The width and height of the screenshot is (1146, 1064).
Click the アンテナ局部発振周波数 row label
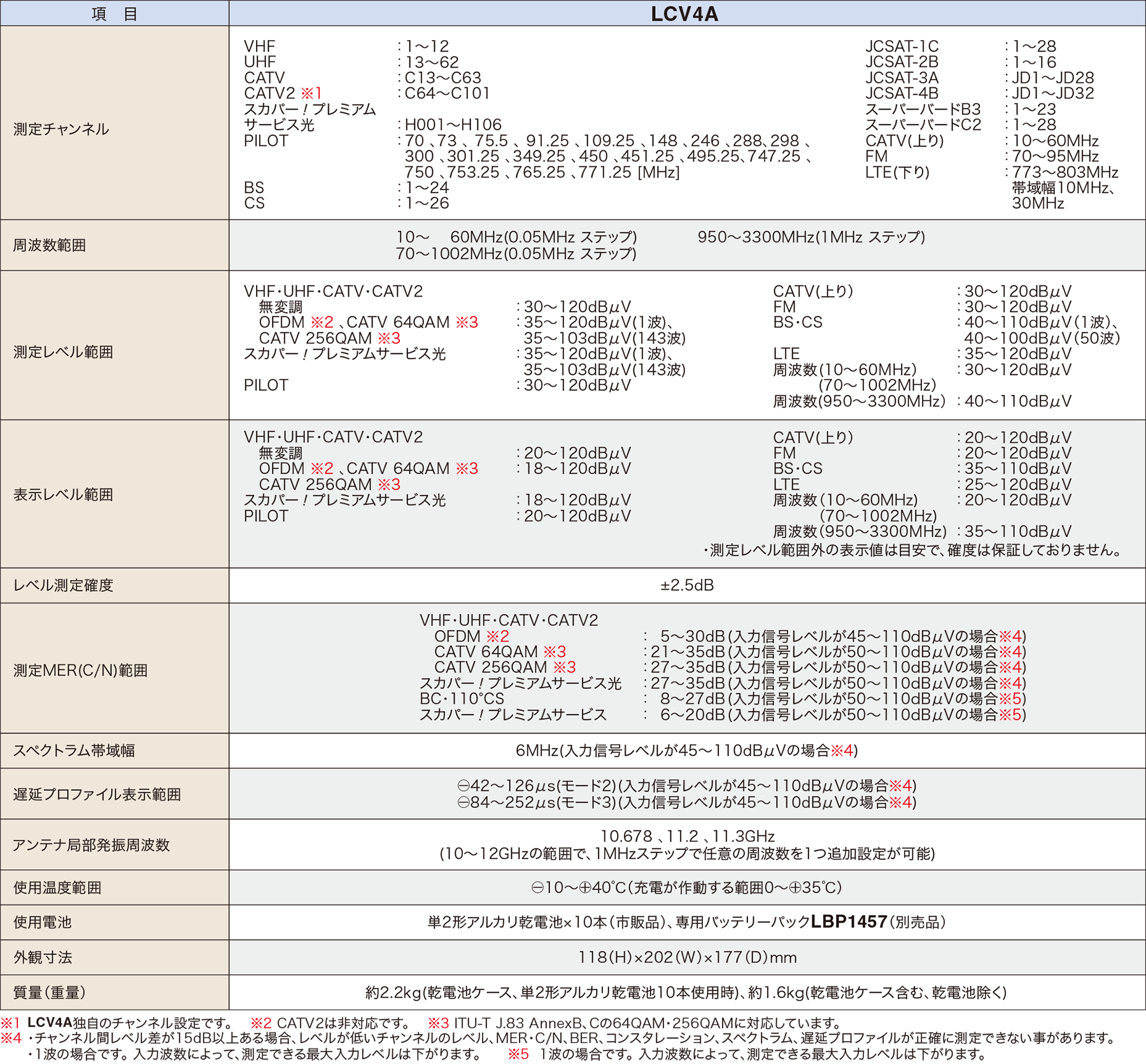pyautogui.click(x=91, y=846)
